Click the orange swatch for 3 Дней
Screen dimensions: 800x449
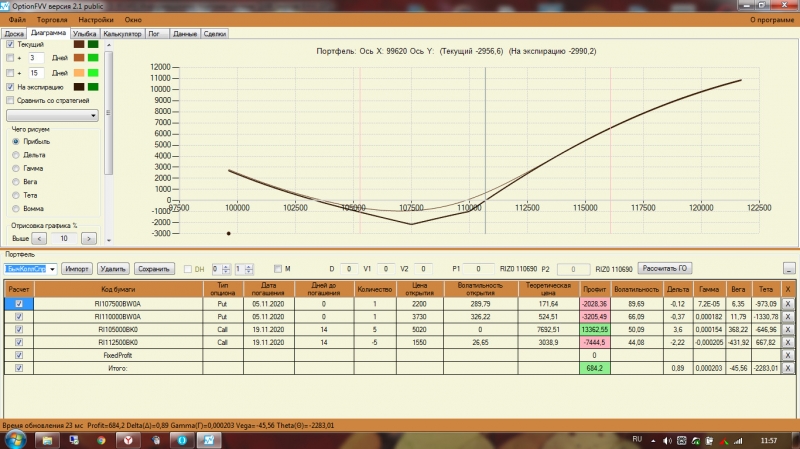[x=79, y=58]
